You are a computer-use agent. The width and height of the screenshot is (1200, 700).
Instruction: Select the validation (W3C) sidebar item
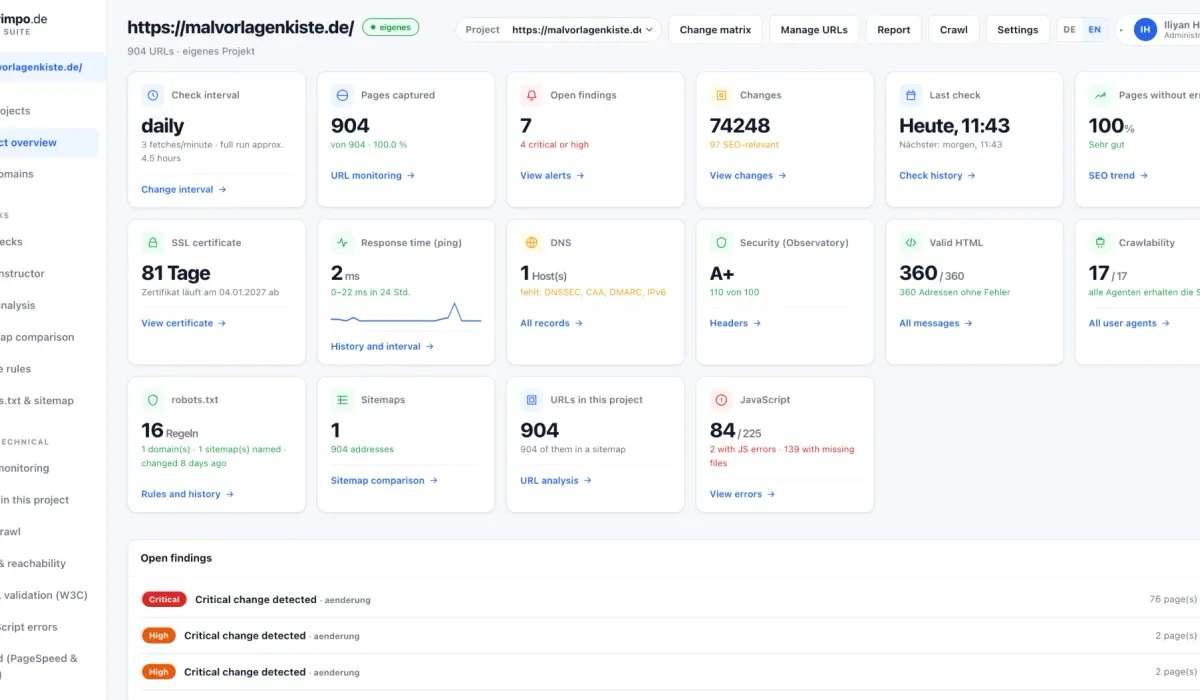(x=44, y=595)
